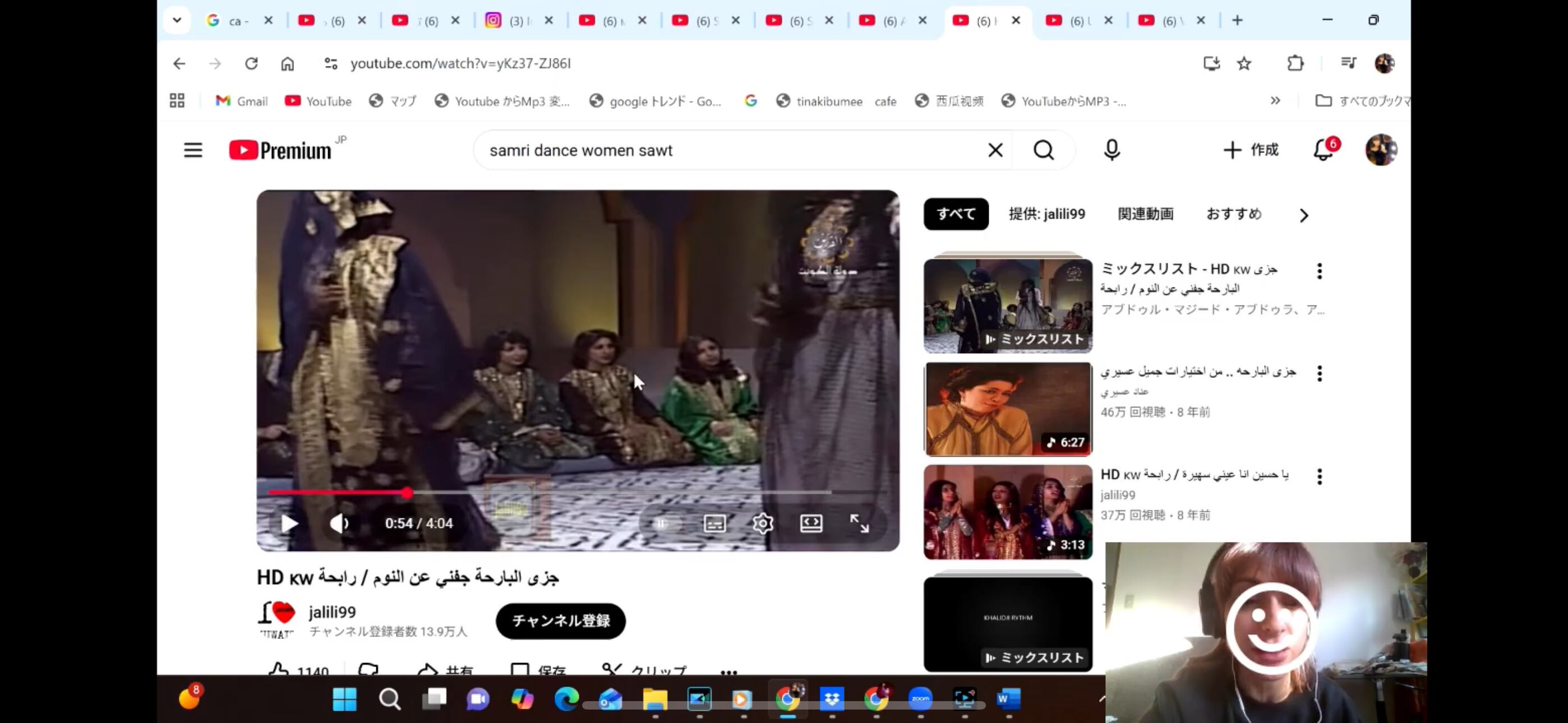Open notifications bell with 6 alerts
Screen dimensions: 1568x723
pyautogui.click(x=1323, y=150)
